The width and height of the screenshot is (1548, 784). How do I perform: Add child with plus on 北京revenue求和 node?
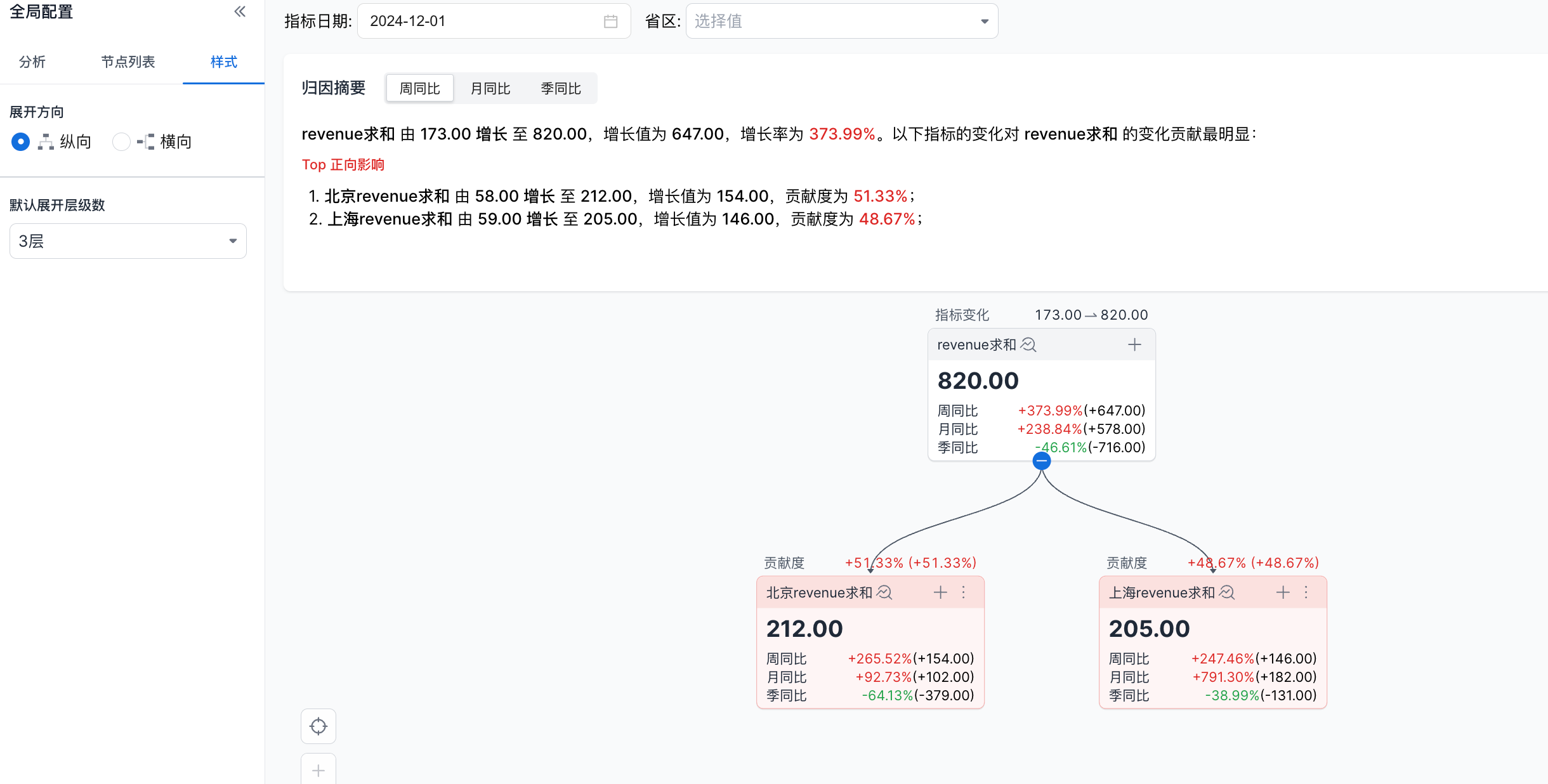click(x=940, y=592)
